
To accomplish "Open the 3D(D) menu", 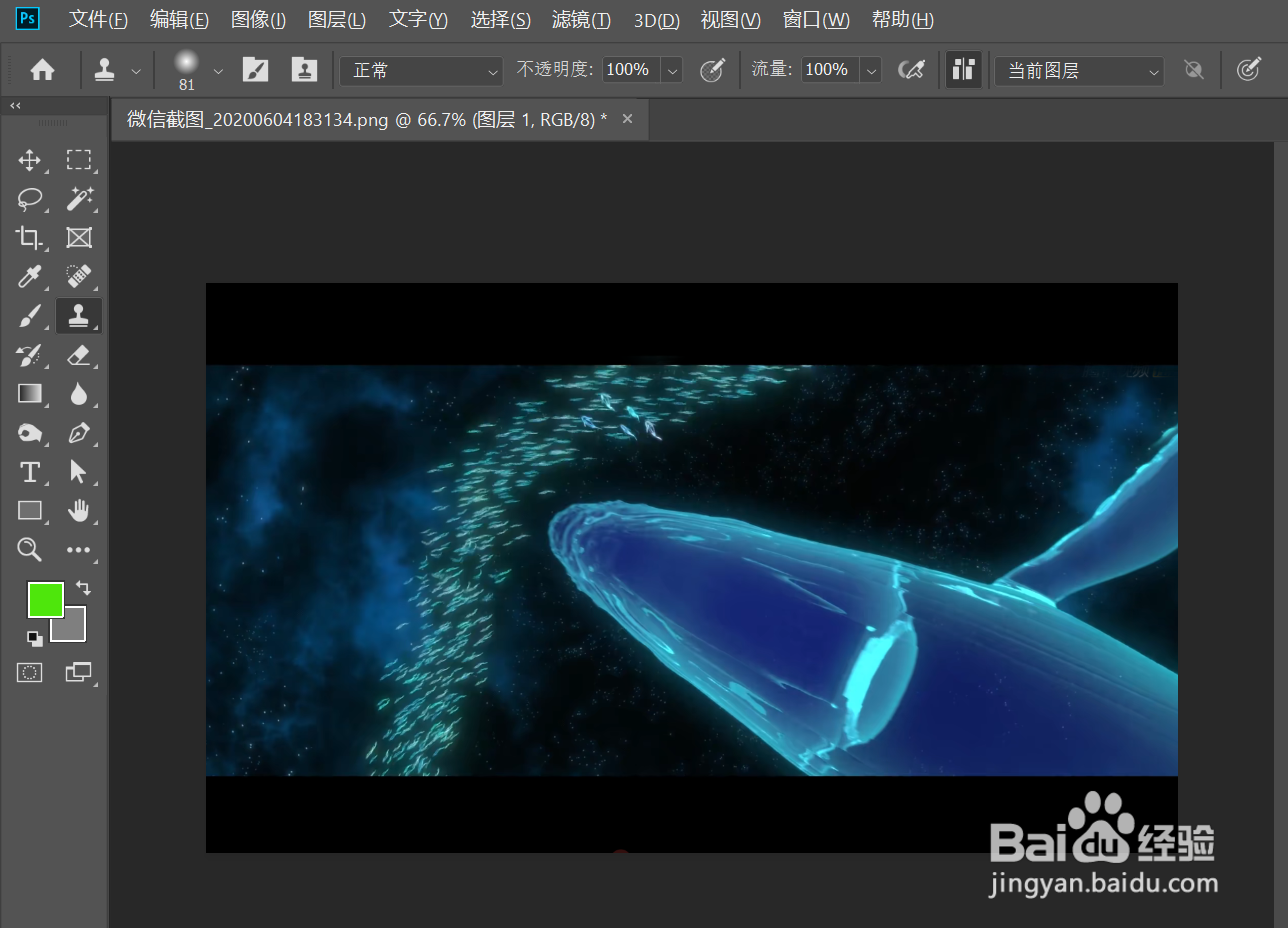I will point(656,19).
